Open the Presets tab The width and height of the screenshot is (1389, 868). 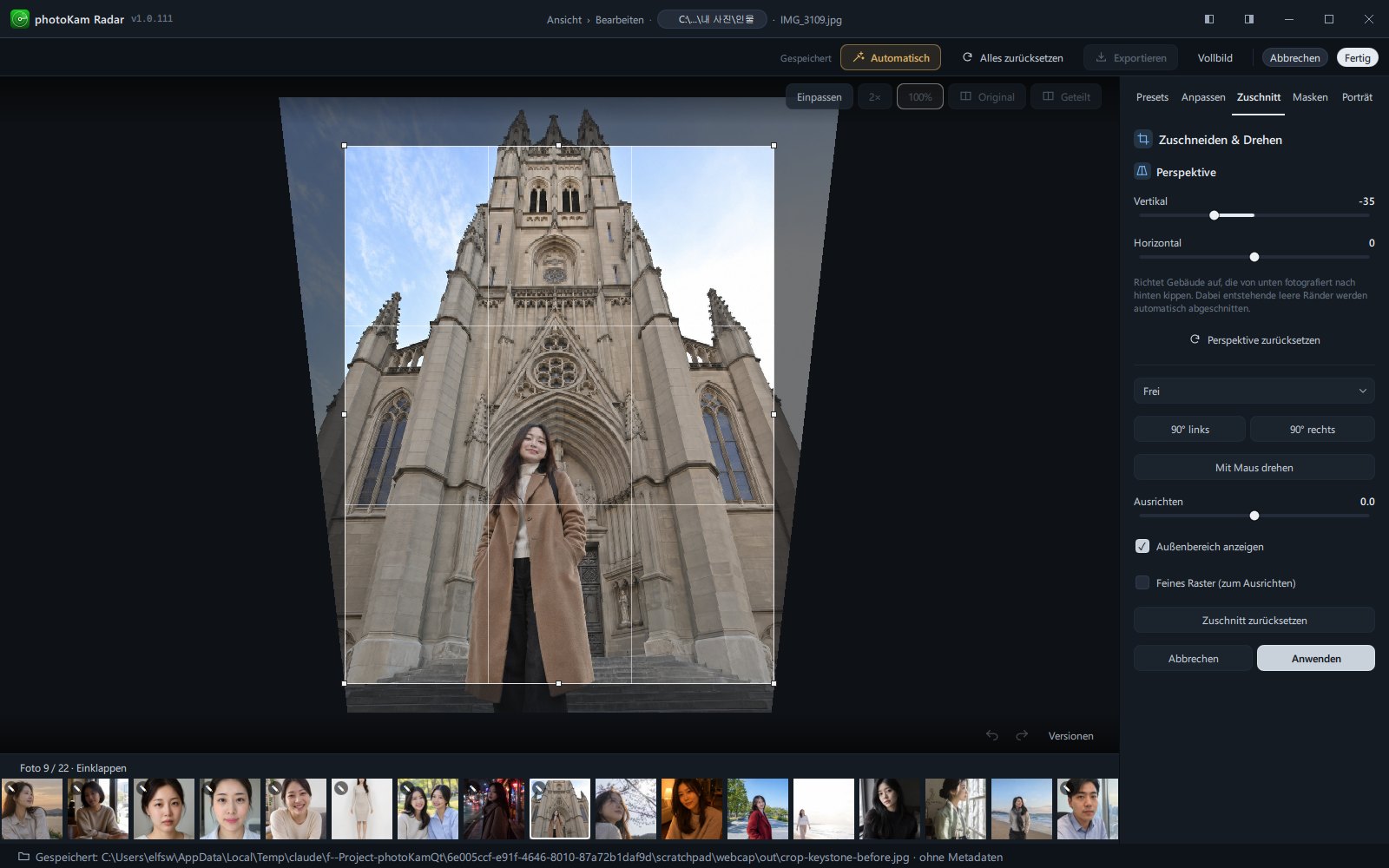(1152, 97)
